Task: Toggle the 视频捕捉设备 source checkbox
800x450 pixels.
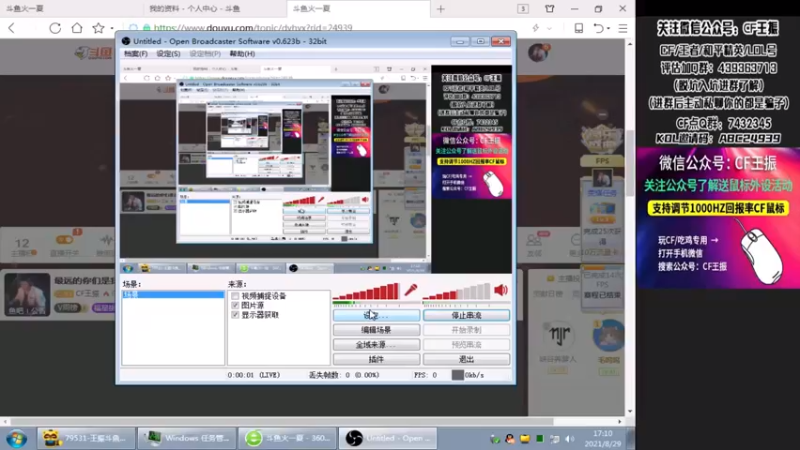Action: [x=235, y=296]
